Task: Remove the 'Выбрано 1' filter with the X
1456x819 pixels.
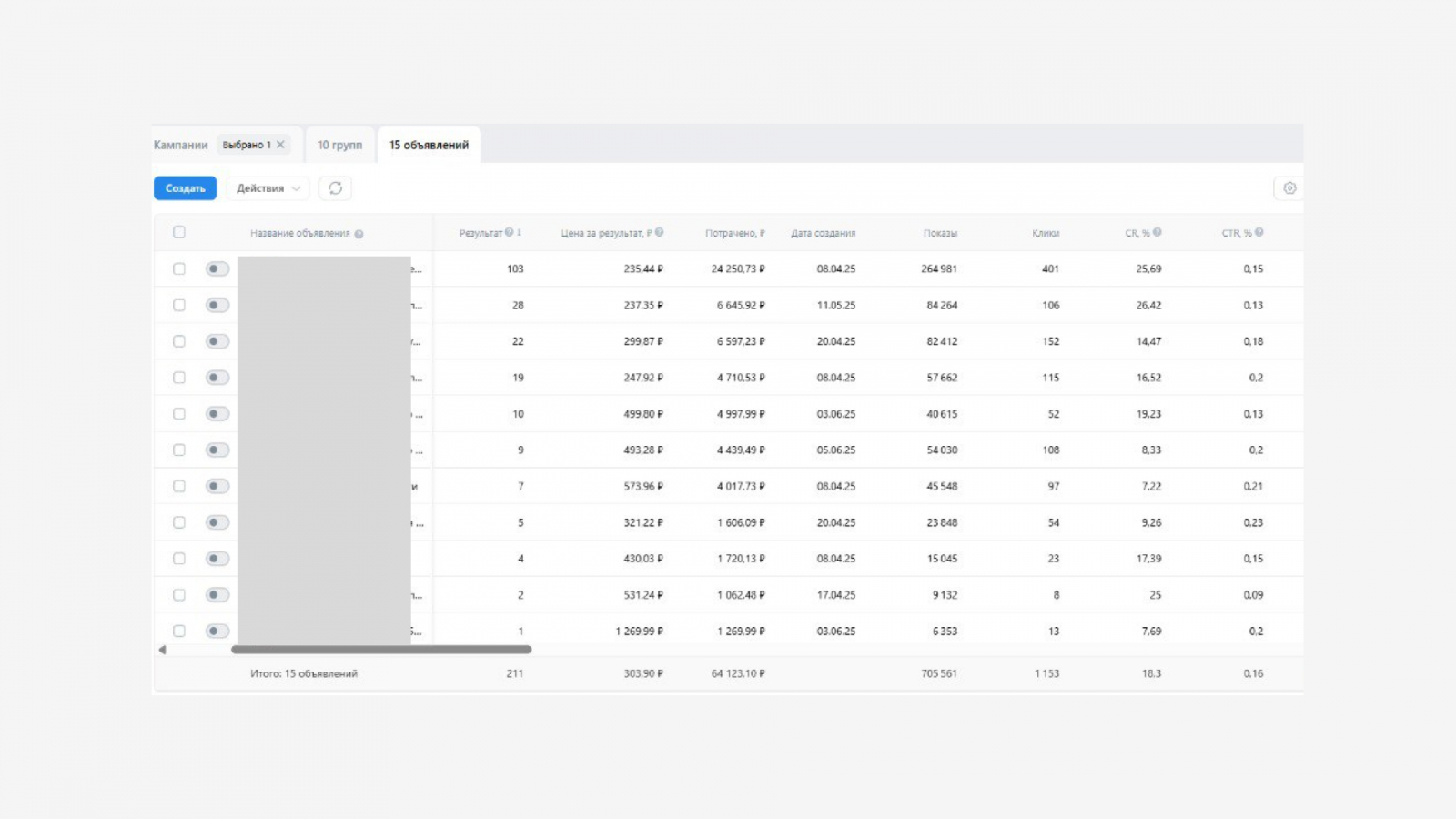Action: 281,145
